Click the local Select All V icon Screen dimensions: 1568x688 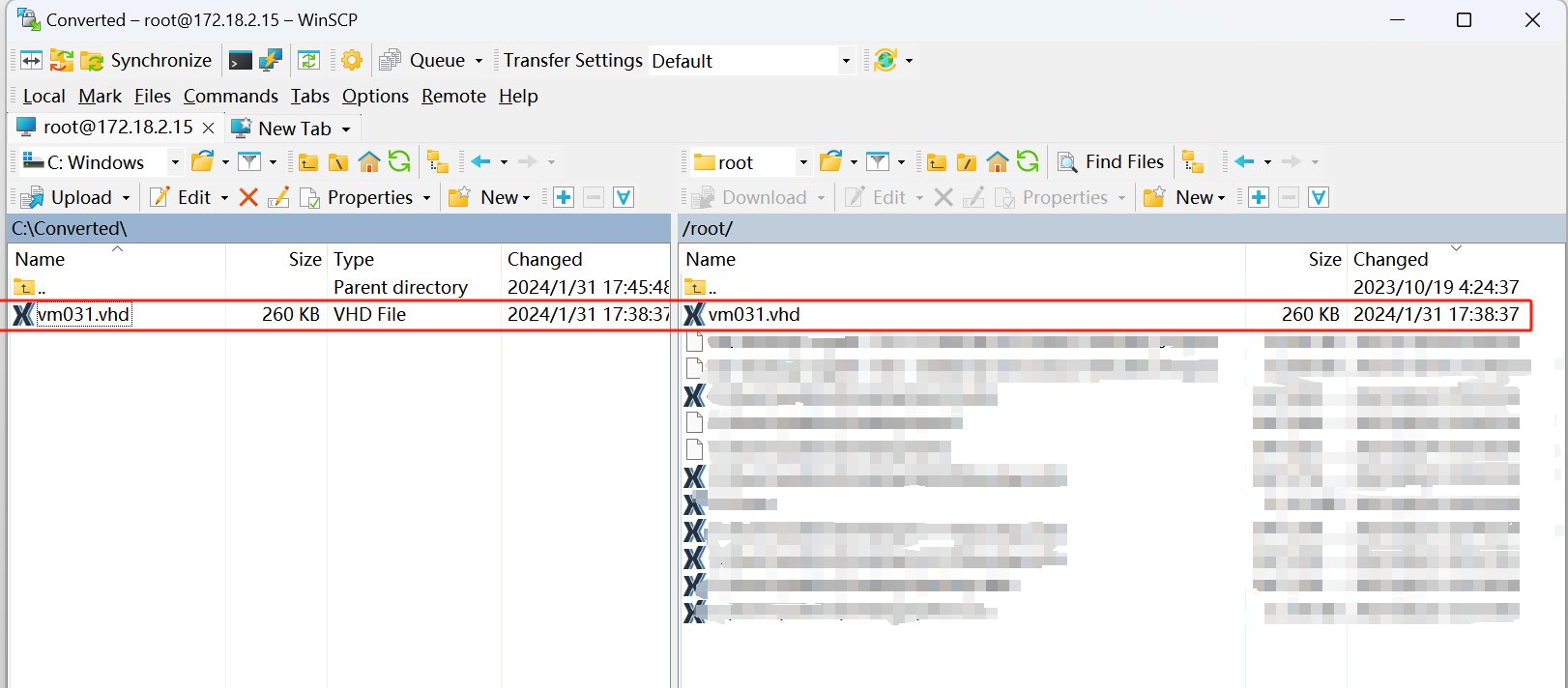pyautogui.click(x=624, y=197)
